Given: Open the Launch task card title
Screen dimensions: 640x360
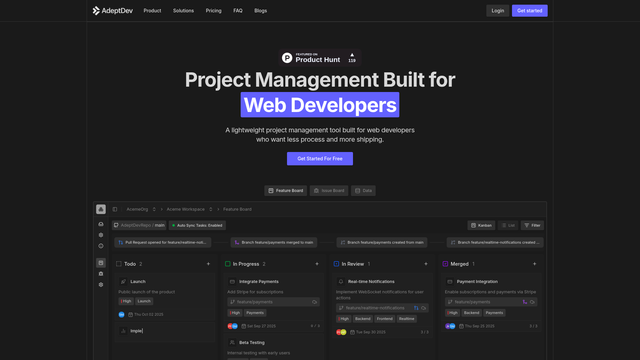Looking at the screenshot, I should click(x=138, y=282).
